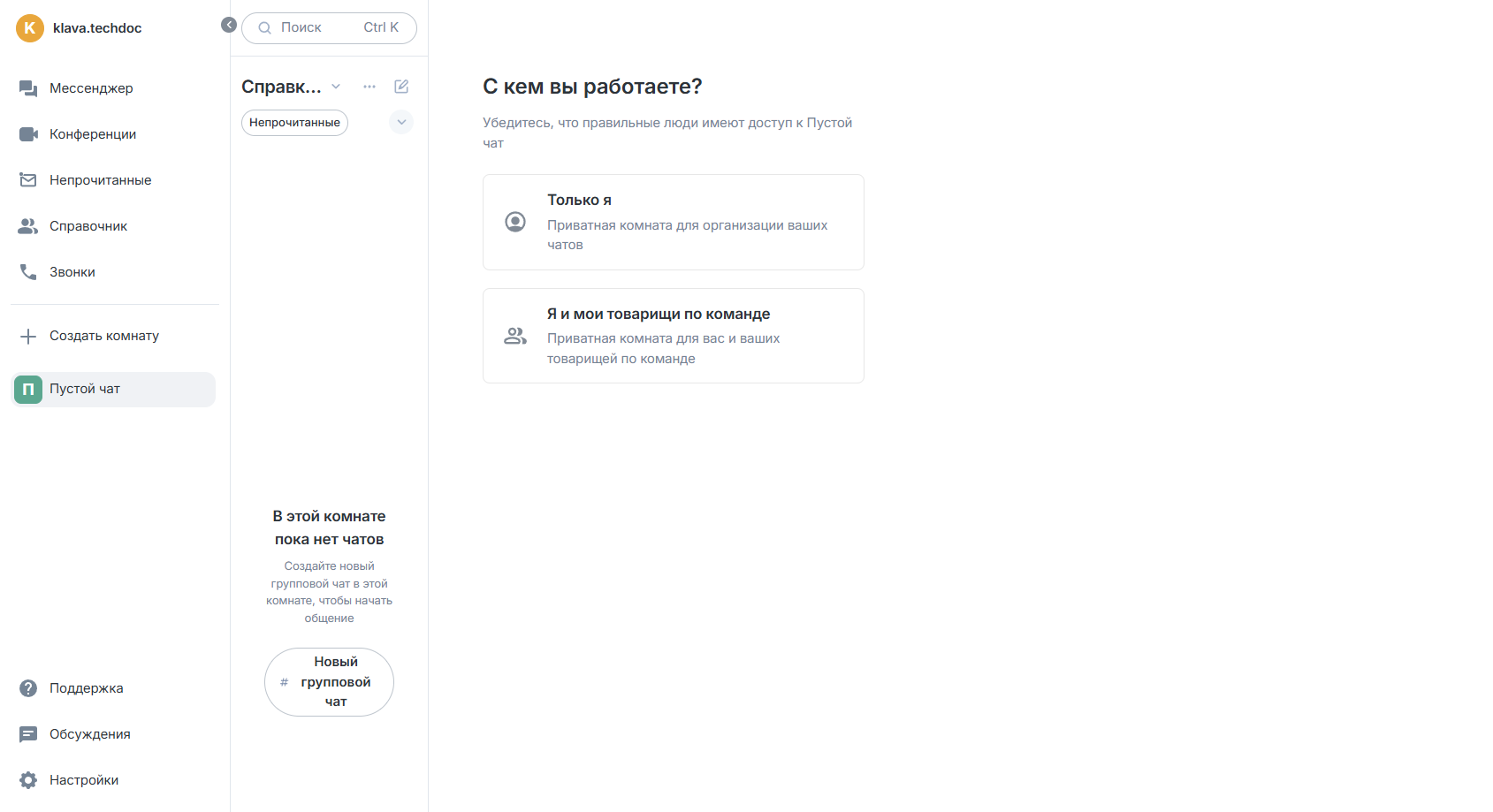1493x812 pixels.
Task: Open Звонки phone icon
Action: point(28,272)
